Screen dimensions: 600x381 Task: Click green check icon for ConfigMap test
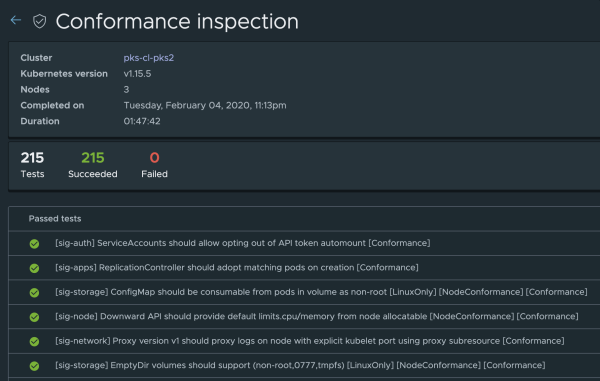[34, 293]
